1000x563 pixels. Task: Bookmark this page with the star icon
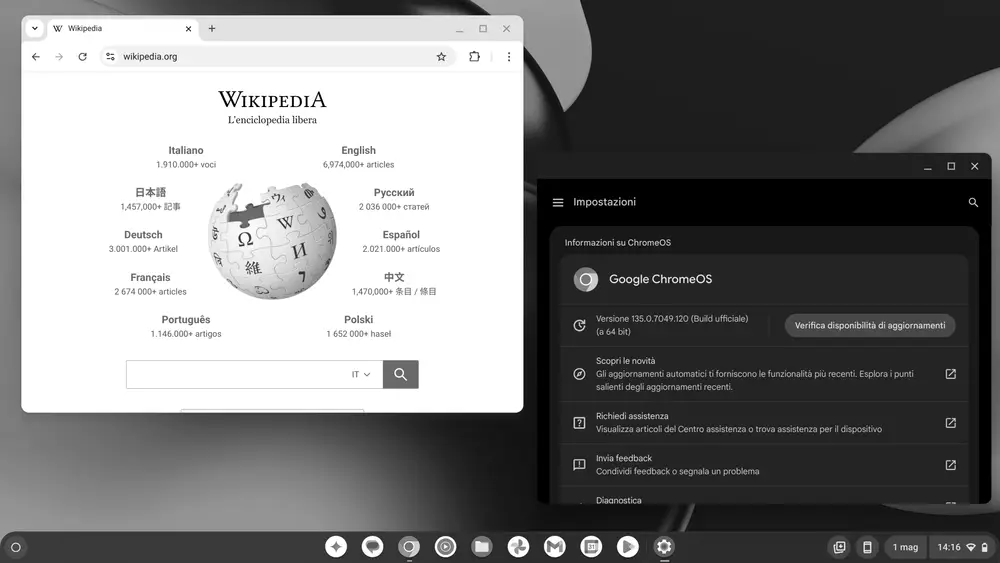pos(441,57)
